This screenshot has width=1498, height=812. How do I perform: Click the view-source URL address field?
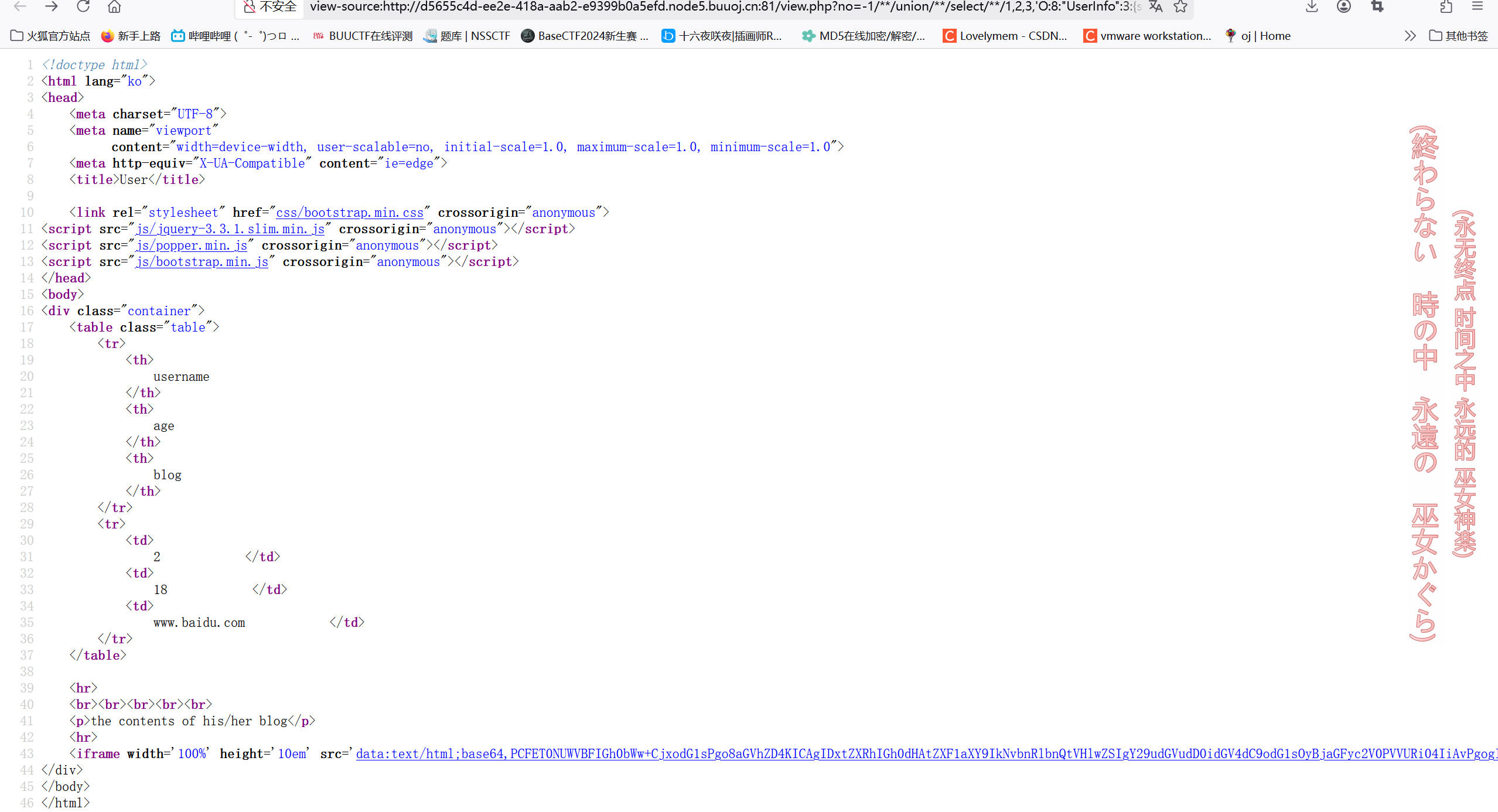[x=703, y=6]
